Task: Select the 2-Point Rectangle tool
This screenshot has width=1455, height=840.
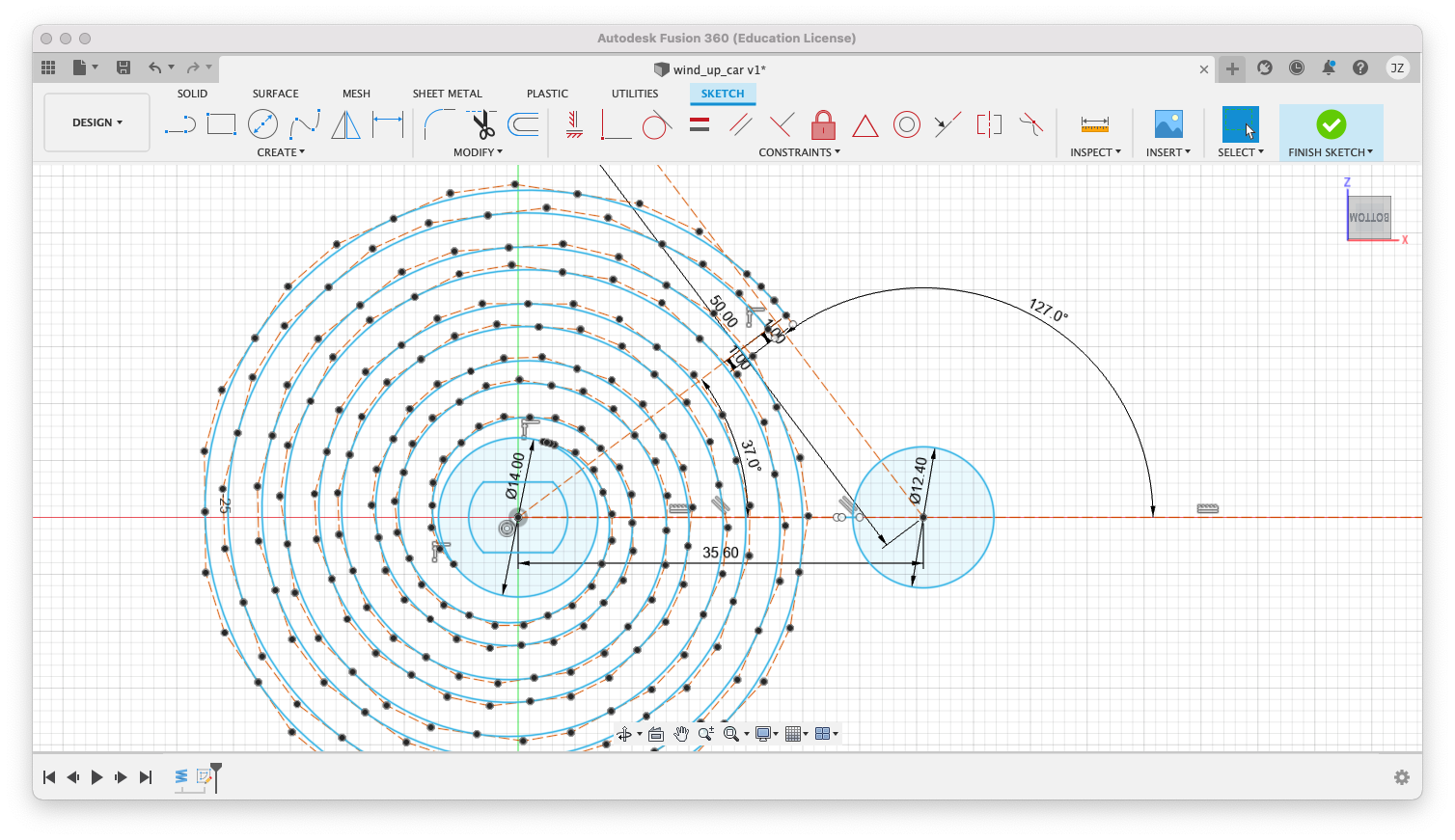Action: [x=221, y=124]
